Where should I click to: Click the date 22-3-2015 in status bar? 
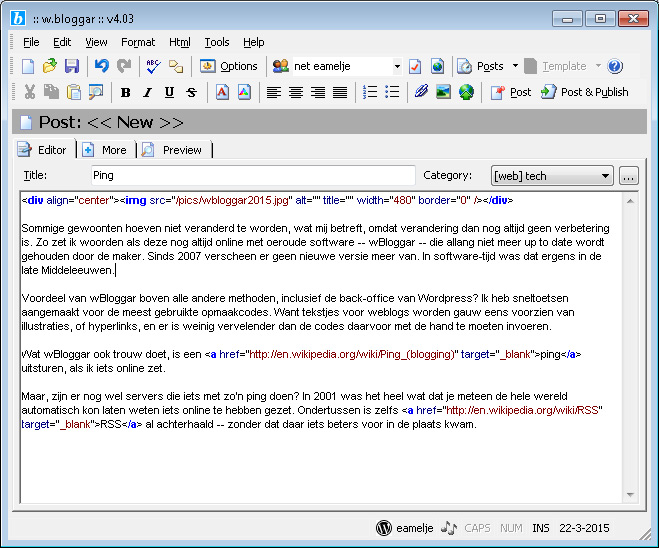tap(584, 528)
